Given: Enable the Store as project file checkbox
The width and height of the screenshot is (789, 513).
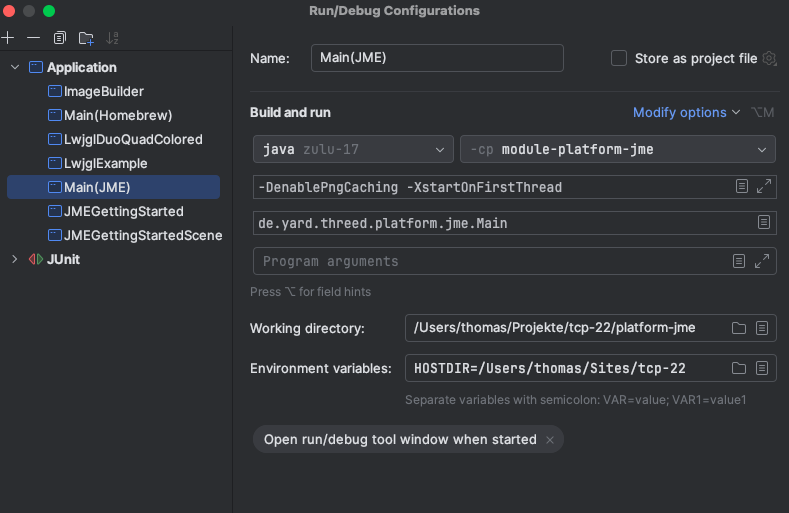Looking at the screenshot, I should click(619, 59).
